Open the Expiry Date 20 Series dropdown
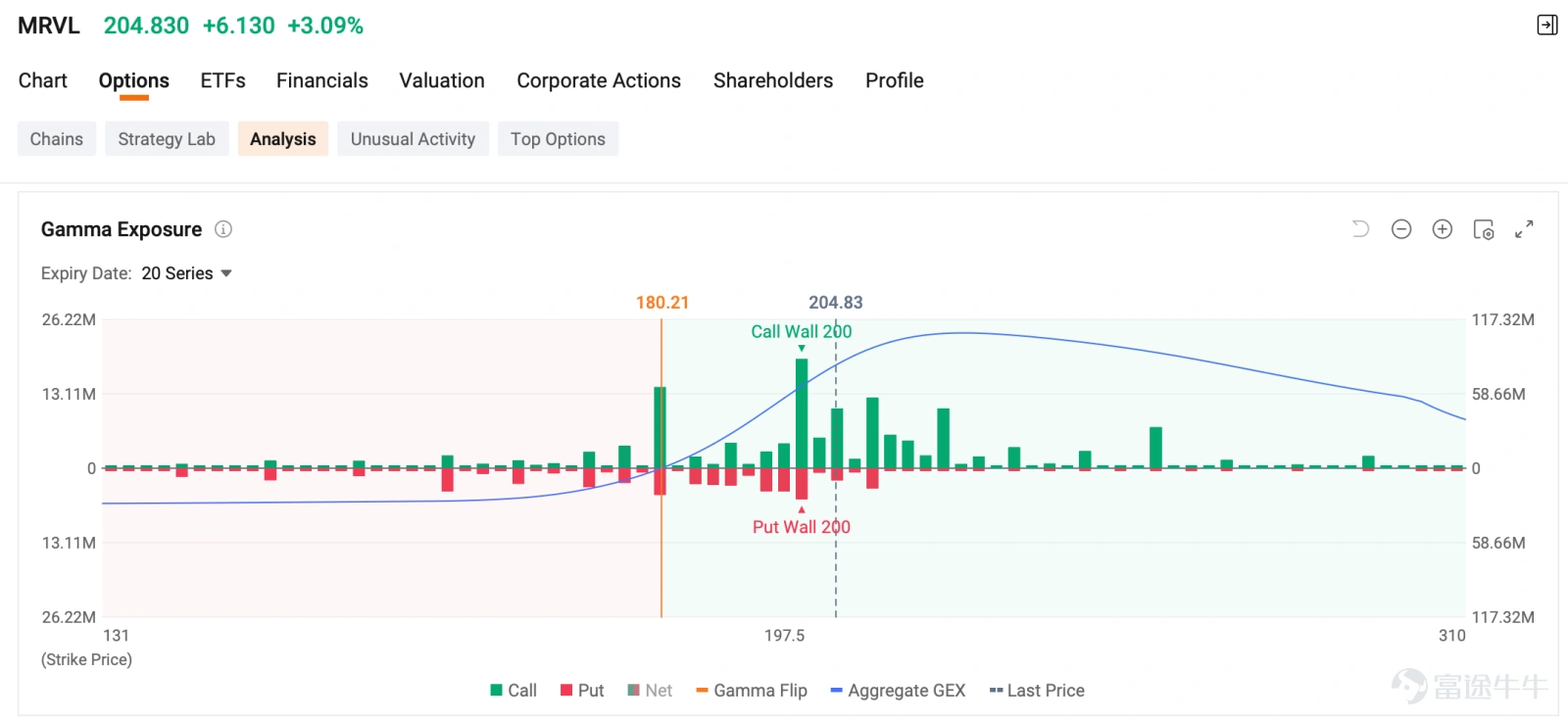Viewport: 1568px width, 722px height. pyautogui.click(x=186, y=273)
